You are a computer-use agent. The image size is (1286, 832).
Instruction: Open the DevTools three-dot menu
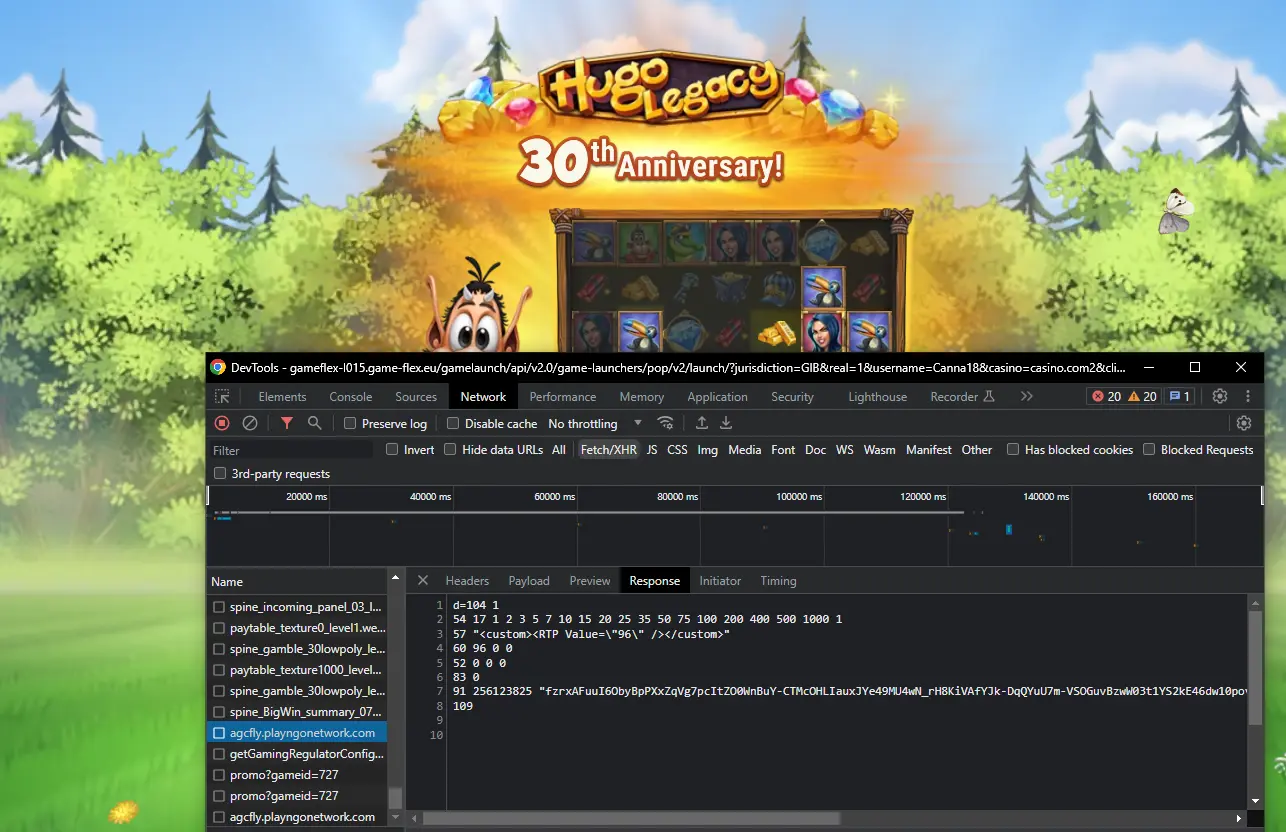point(1248,397)
